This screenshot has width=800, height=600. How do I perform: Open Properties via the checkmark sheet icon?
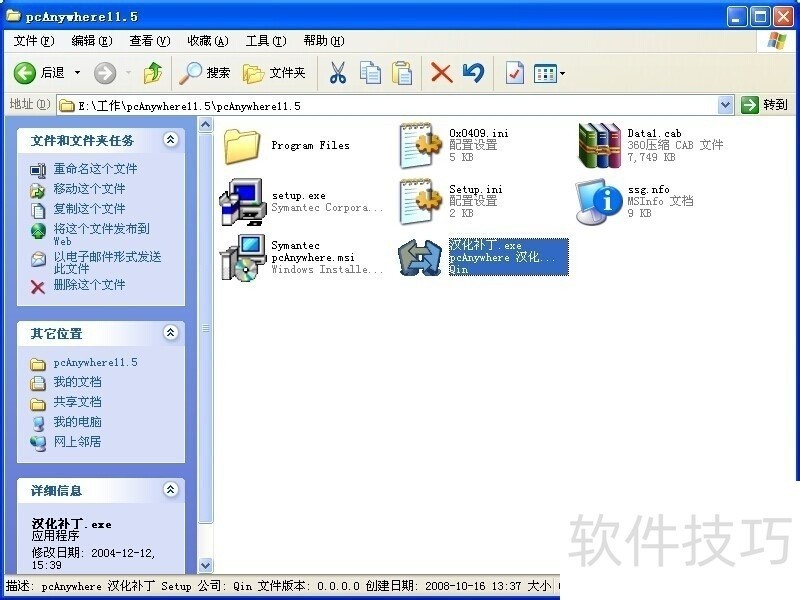(x=514, y=73)
